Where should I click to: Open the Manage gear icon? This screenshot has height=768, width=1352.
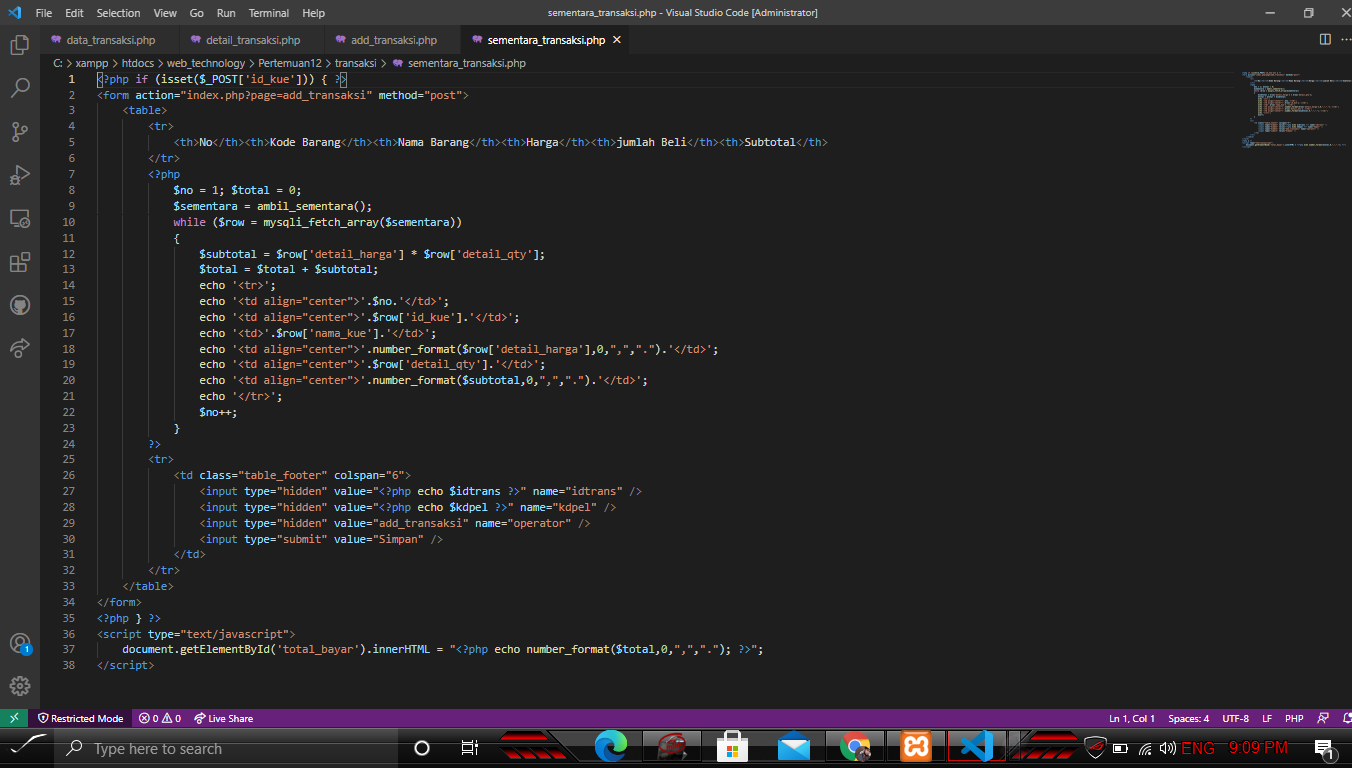click(x=20, y=686)
